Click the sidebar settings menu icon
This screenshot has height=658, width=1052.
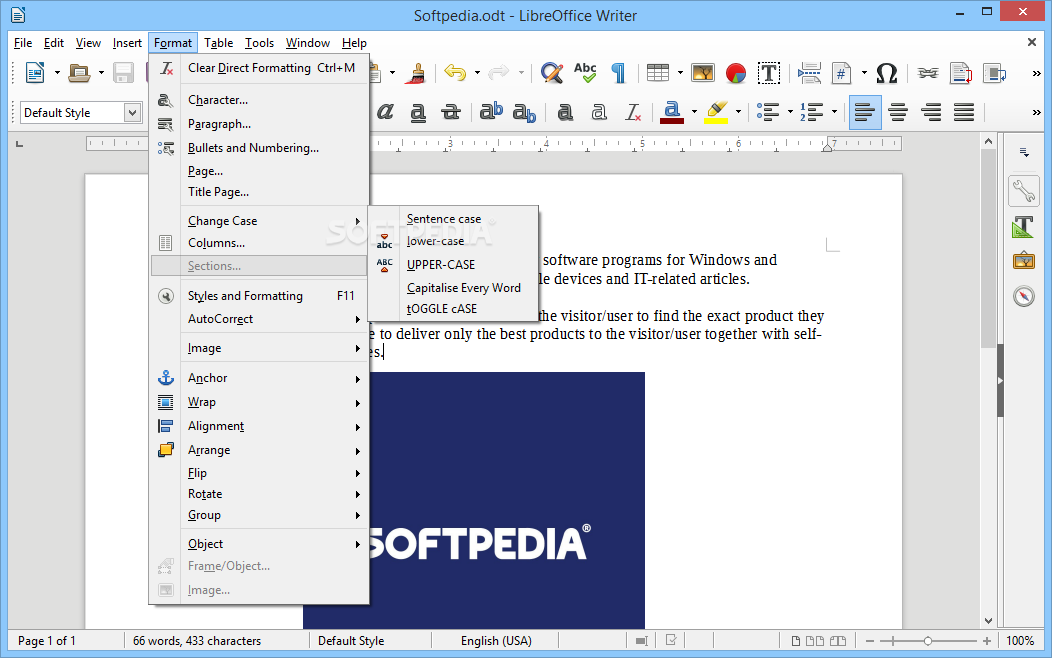click(x=1024, y=152)
